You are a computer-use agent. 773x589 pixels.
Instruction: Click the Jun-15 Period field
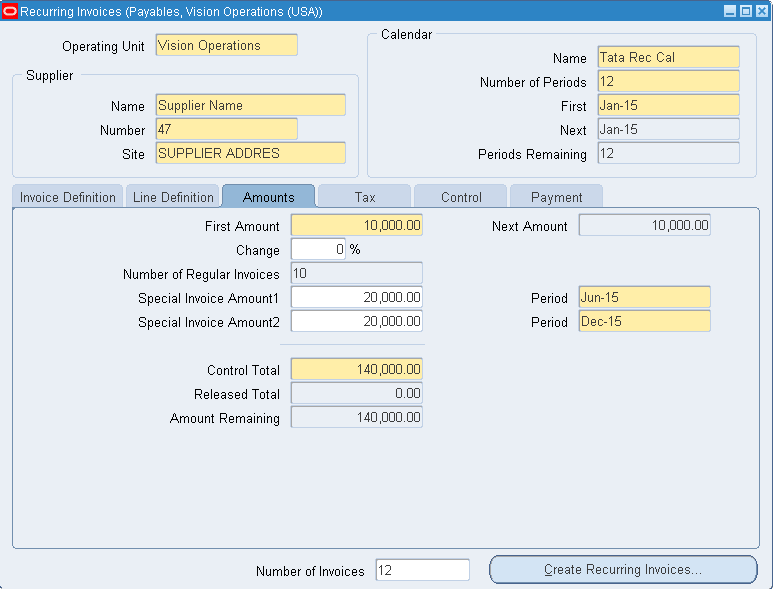[x=644, y=297]
